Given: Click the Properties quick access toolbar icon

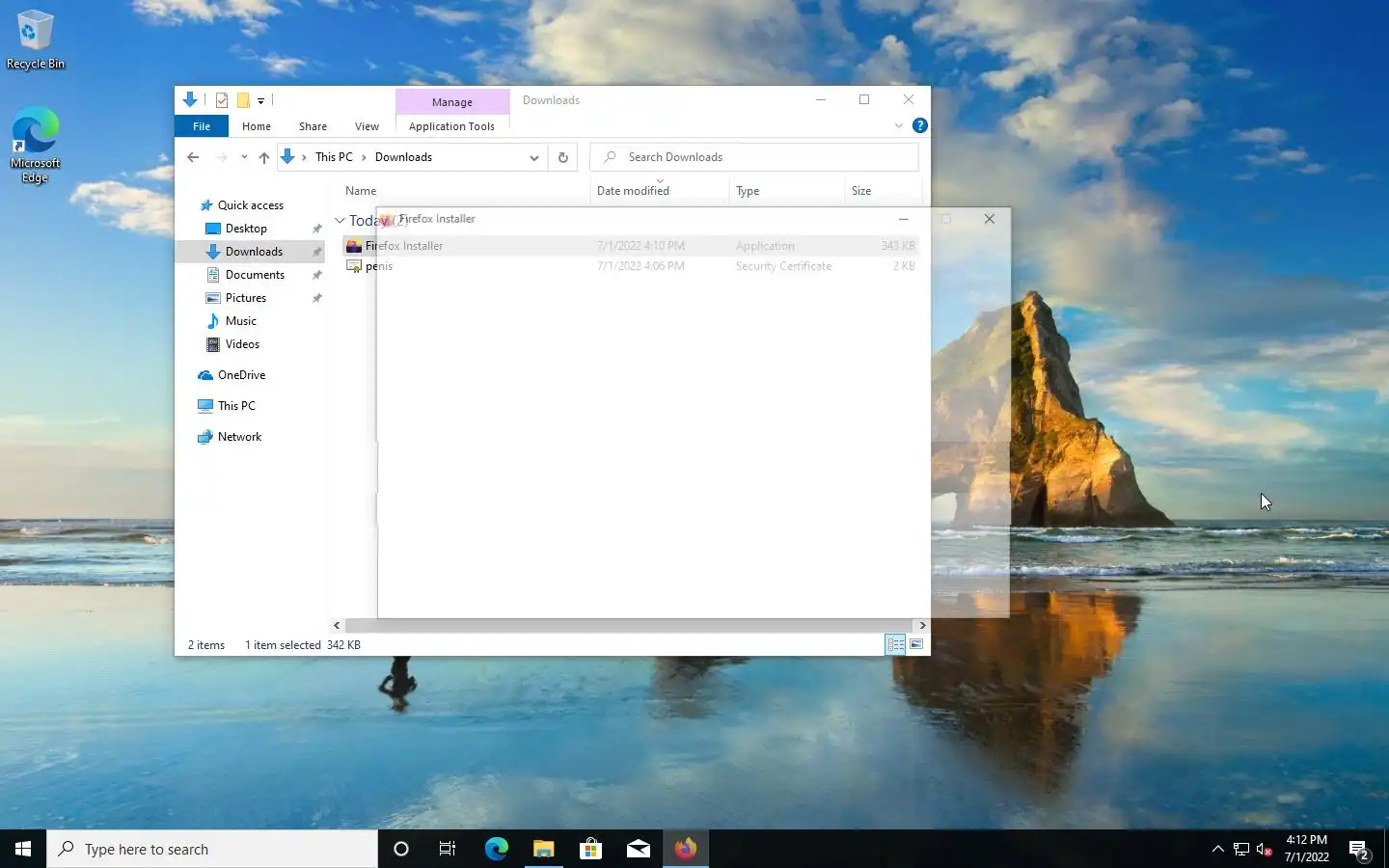Looking at the screenshot, I should 222,99.
